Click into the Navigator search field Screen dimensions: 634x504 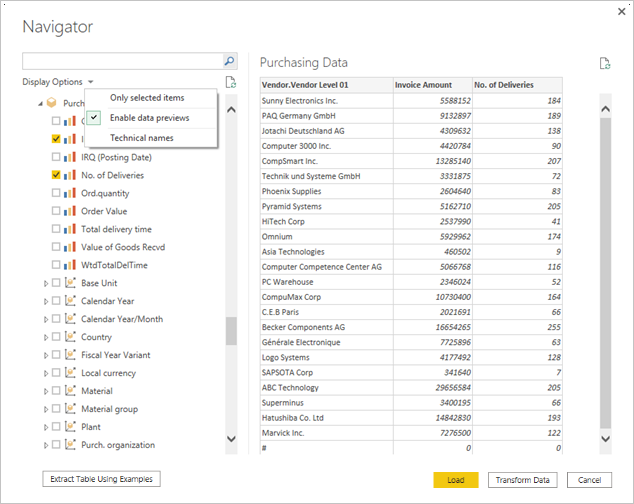pyautogui.click(x=123, y=61)
